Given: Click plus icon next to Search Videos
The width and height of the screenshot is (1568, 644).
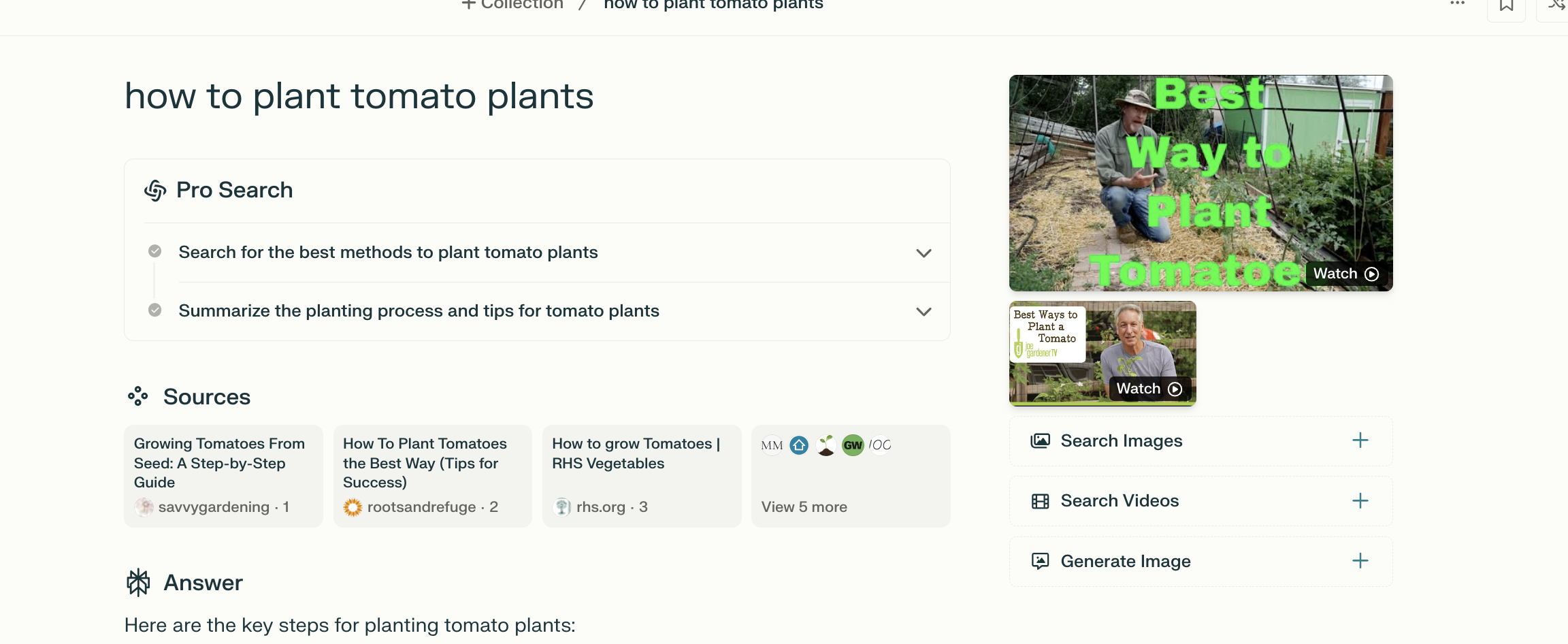Looking at the screenshot, I should [x=1360, y=501].
